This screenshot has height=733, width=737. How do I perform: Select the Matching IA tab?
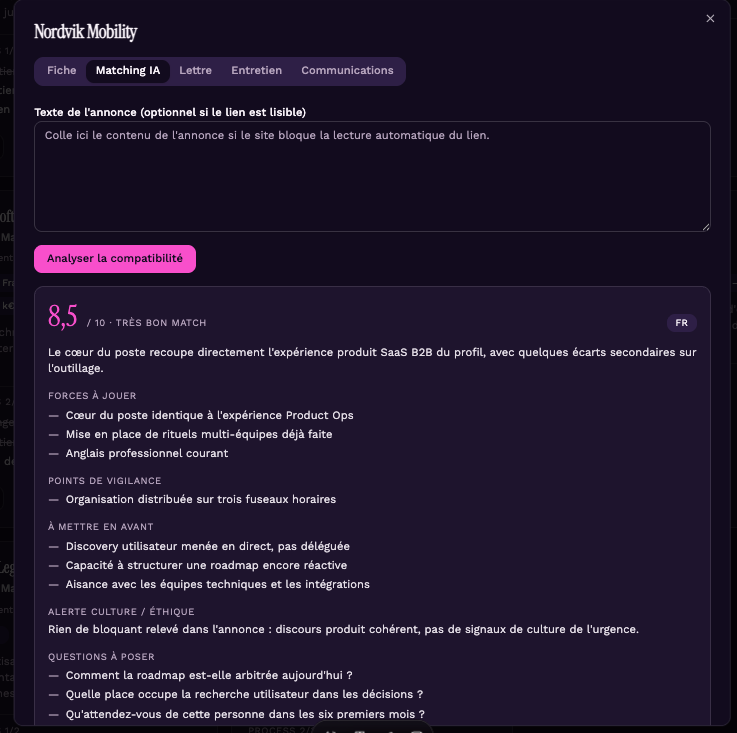point(128,71)
